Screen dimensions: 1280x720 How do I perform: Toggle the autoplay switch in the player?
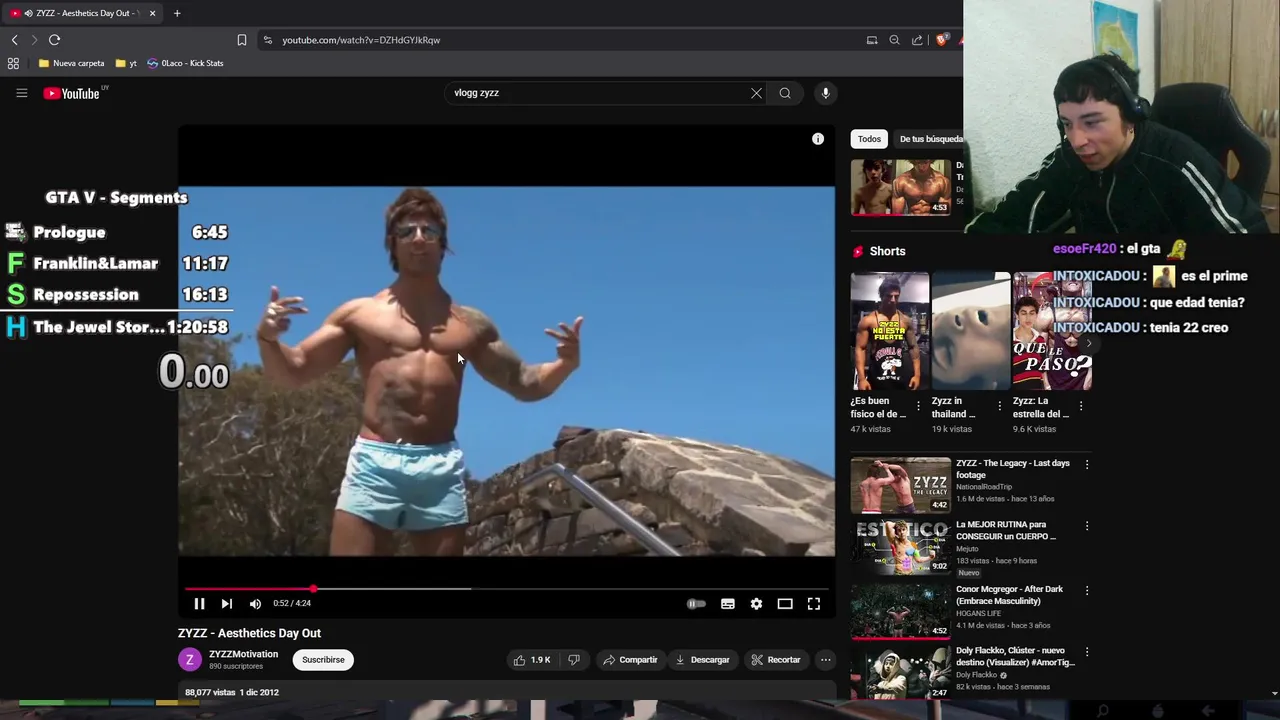coord(696,603)
